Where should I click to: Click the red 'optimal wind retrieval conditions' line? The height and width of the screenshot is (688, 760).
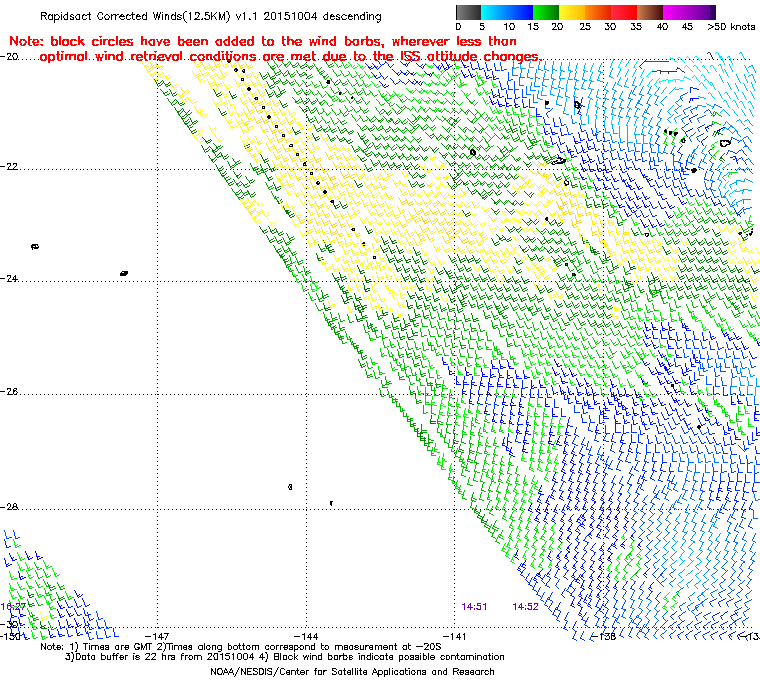(x=290, y=57)
